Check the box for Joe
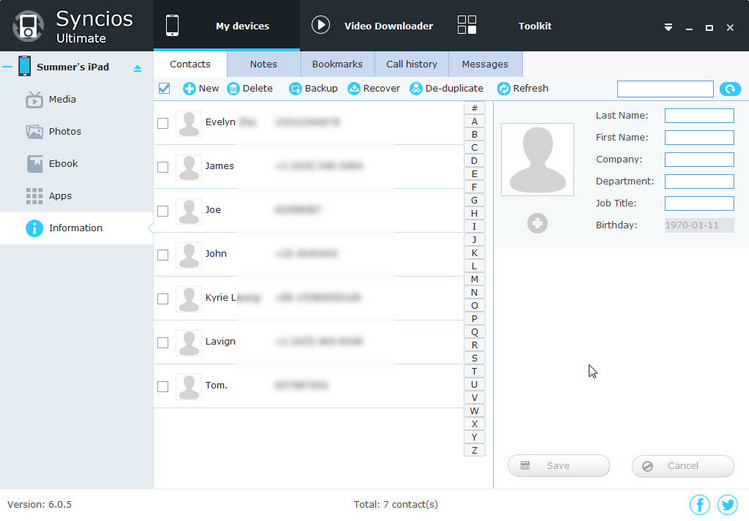 (163, 211)
